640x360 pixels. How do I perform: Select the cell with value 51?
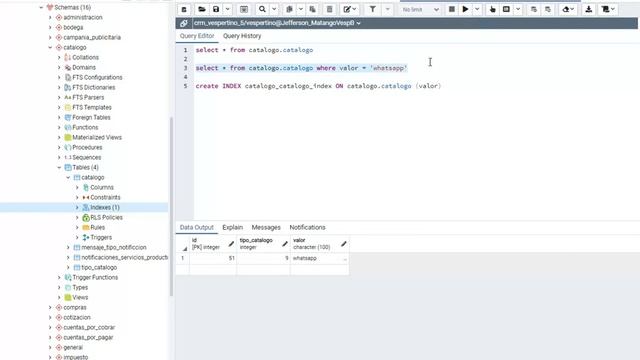pyautogui.click(x=213, y=258)
